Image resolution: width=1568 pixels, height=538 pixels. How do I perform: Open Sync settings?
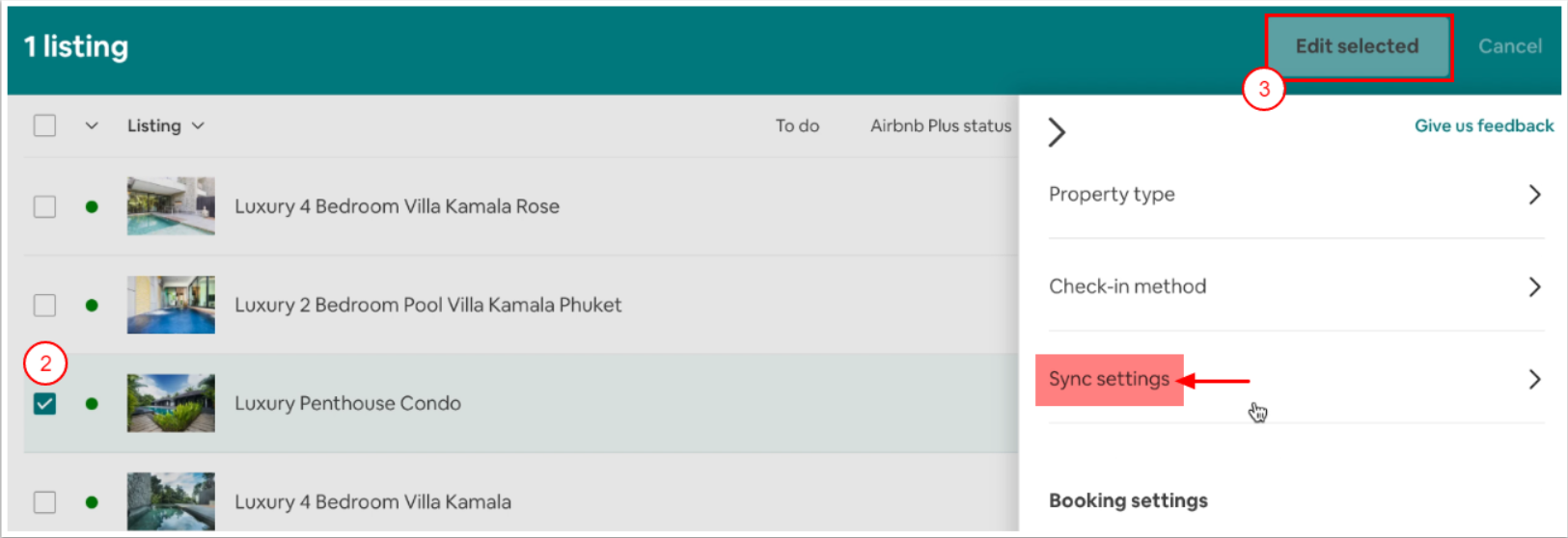(x=1109, y=379)
